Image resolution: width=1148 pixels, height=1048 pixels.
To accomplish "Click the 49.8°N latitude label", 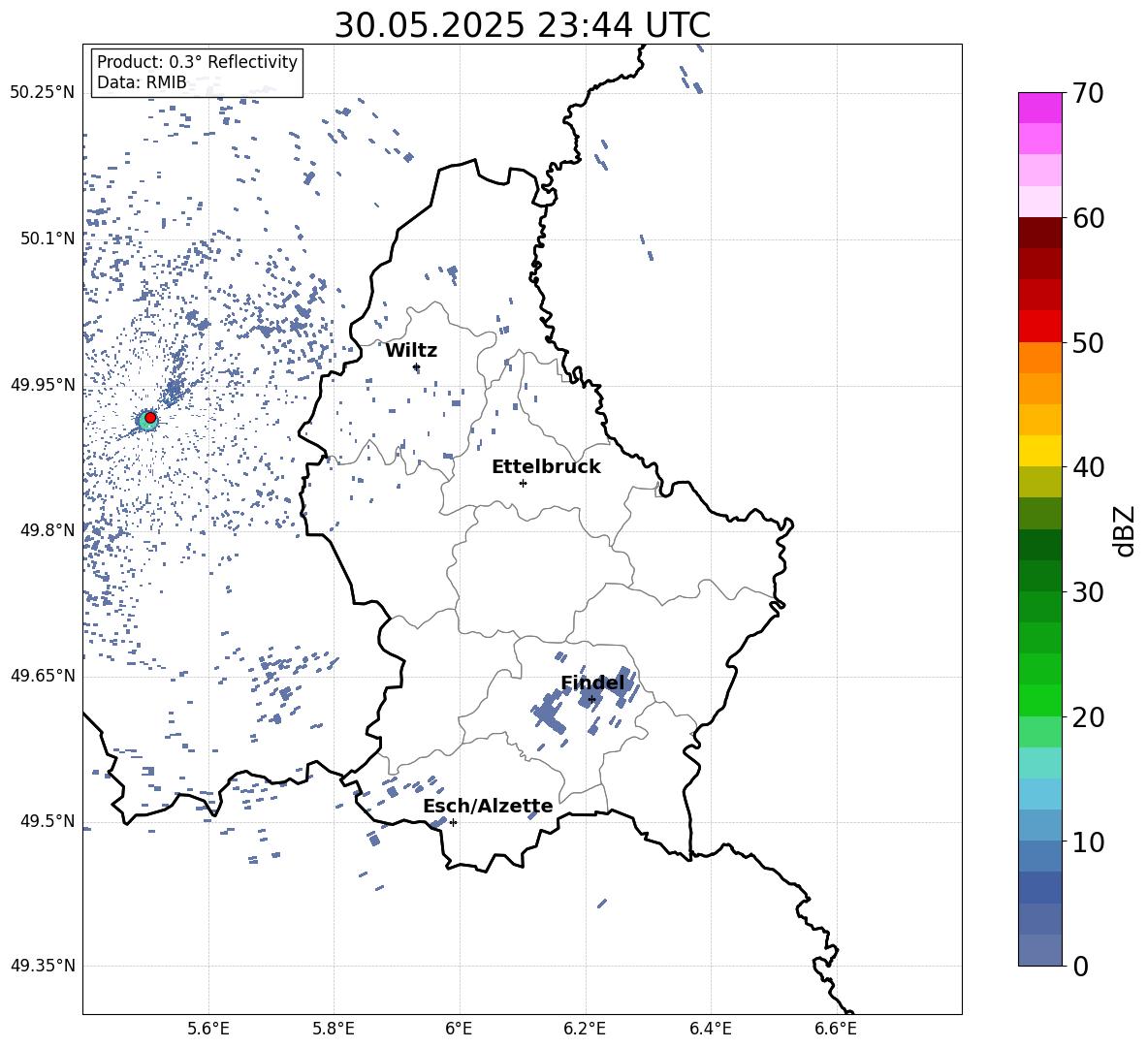I will (47, 530).
